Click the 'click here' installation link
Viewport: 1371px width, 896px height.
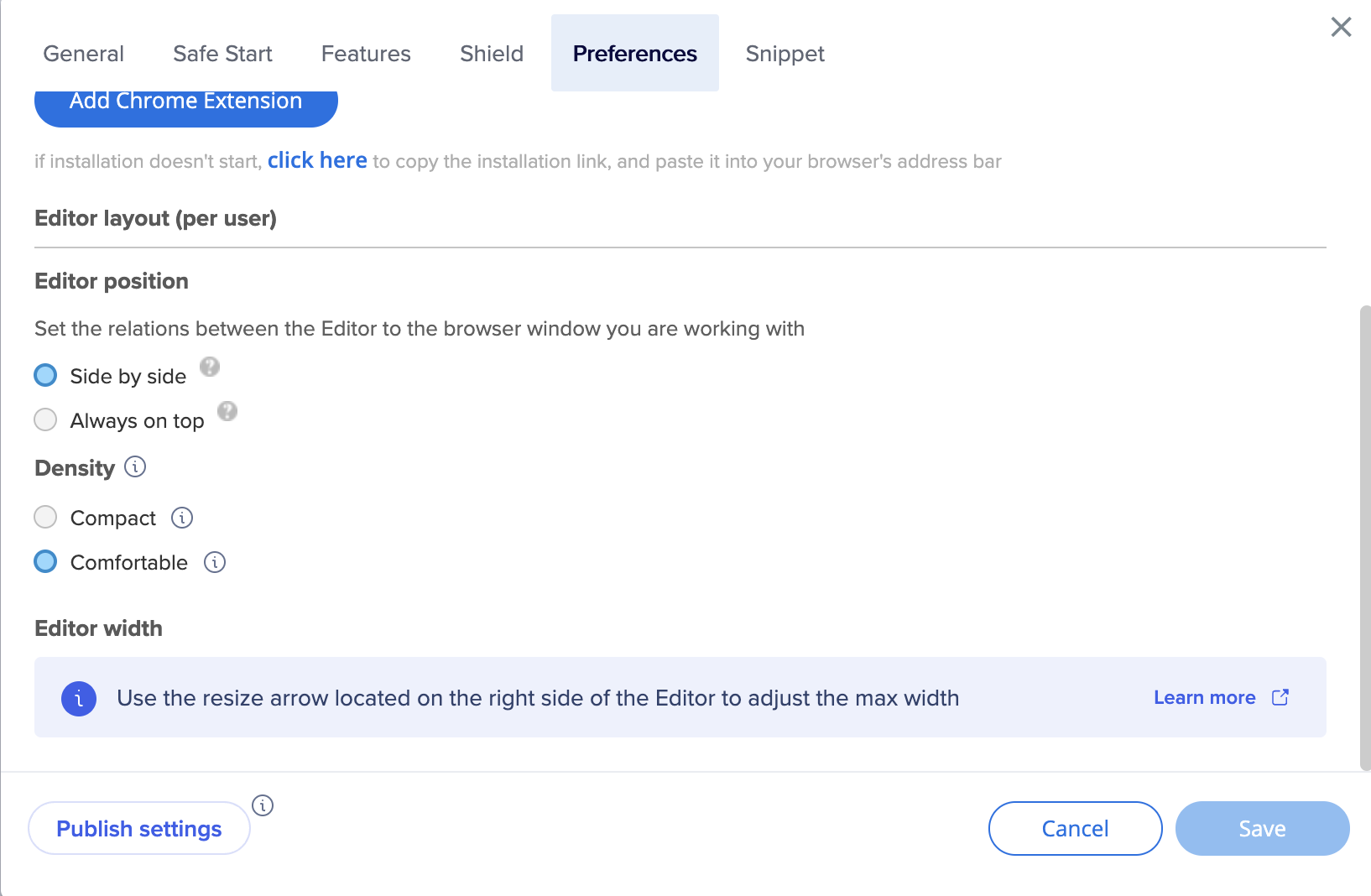pos(317,160)
